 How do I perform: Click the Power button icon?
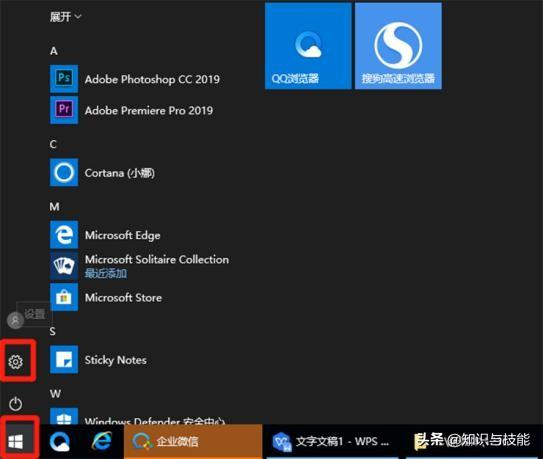[16, 404]
